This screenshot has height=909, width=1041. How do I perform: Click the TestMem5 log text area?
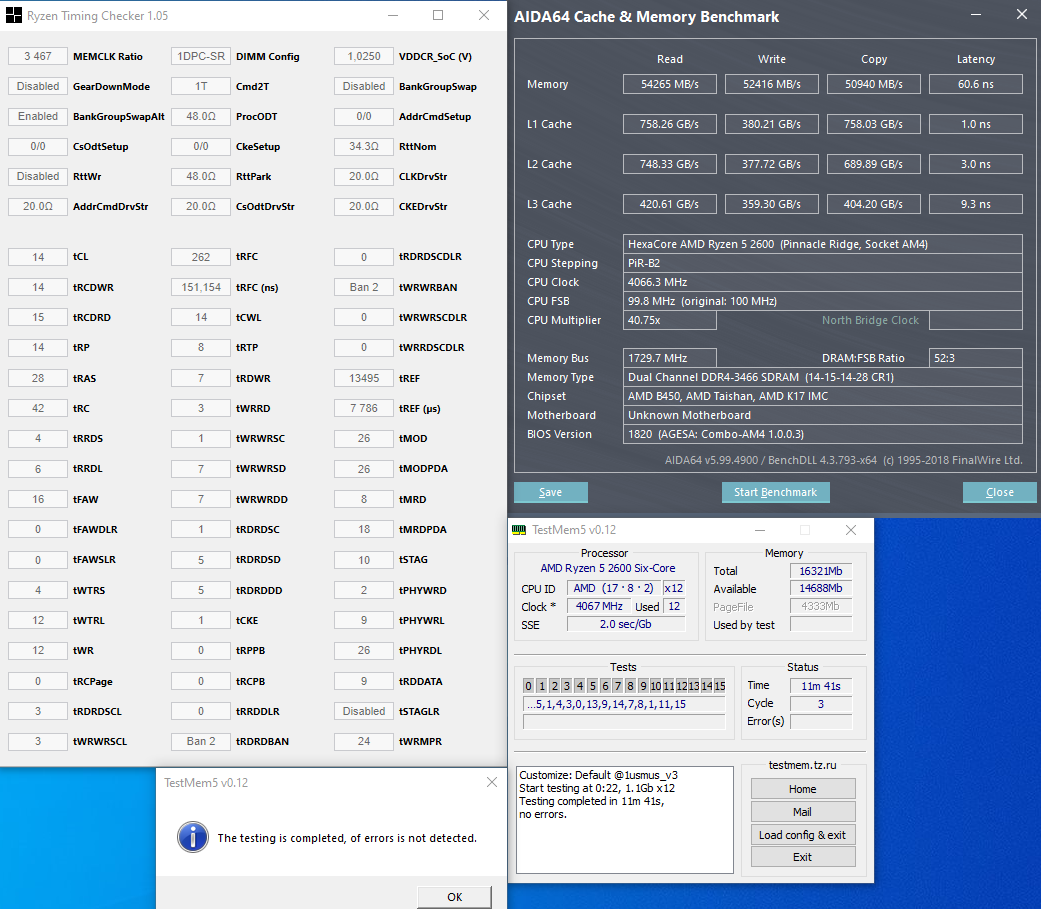click(x=625, y=820)
